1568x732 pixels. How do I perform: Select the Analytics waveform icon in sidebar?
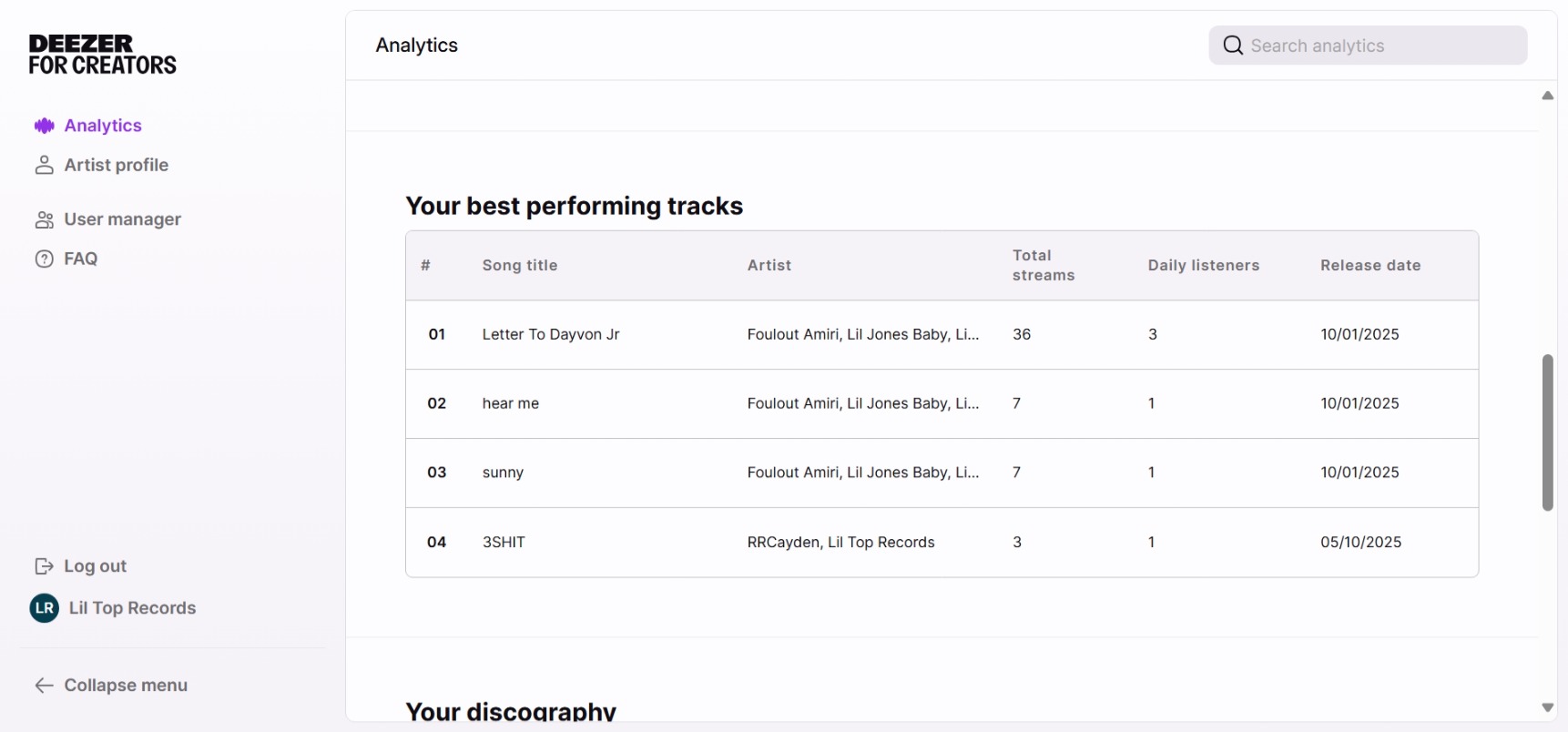(44, 126)
